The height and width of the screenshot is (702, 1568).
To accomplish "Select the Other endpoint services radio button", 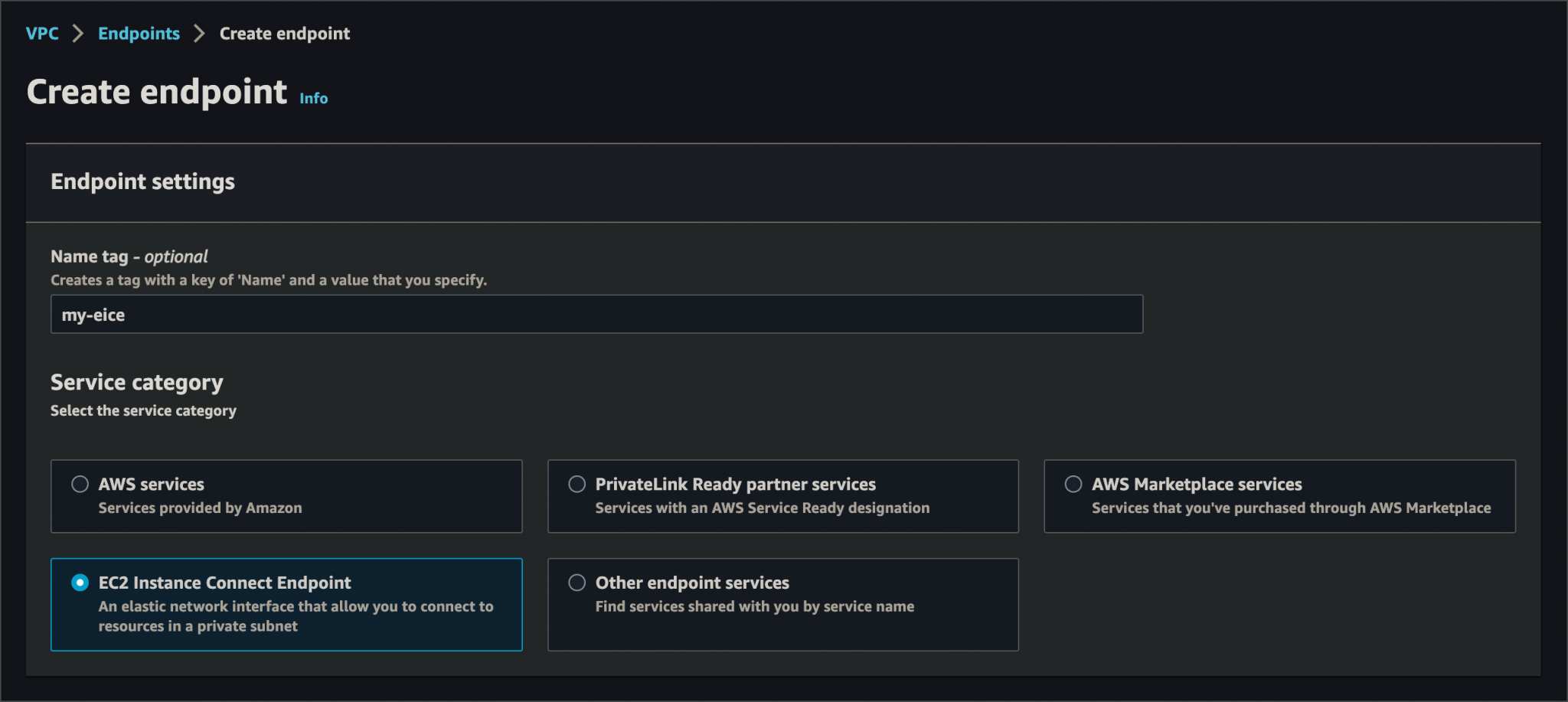I will coord(577,583).
